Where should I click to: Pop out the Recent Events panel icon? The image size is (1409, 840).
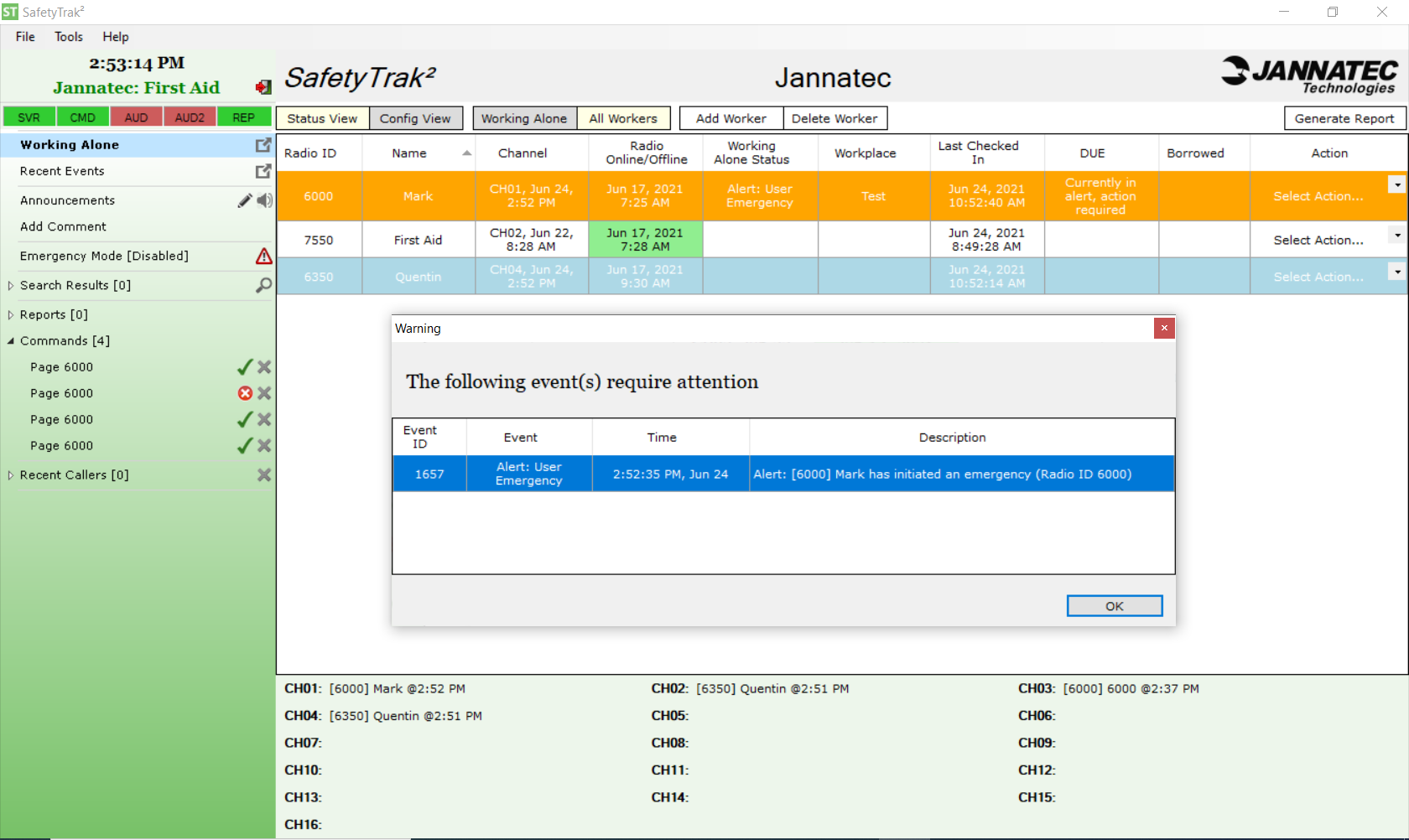(x=263, y=171)
